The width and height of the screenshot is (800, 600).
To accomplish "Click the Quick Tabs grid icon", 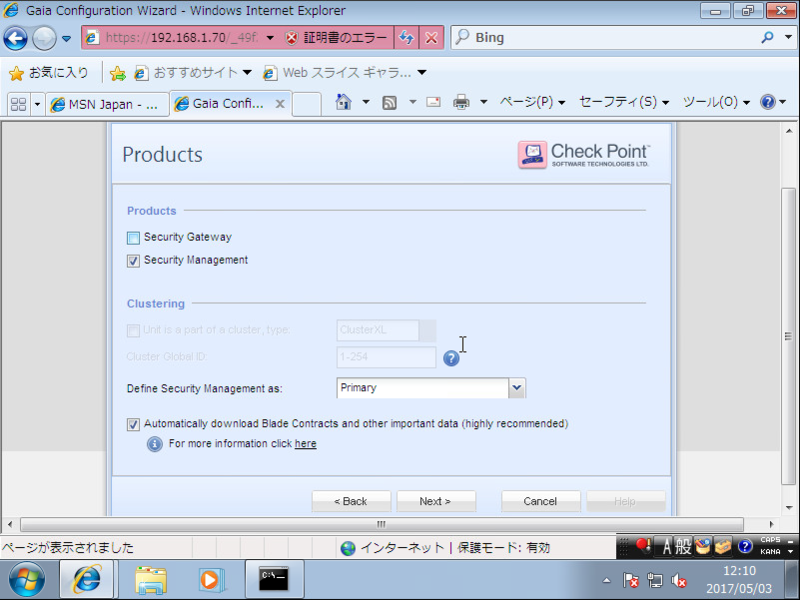I will (x=18, y=104).
